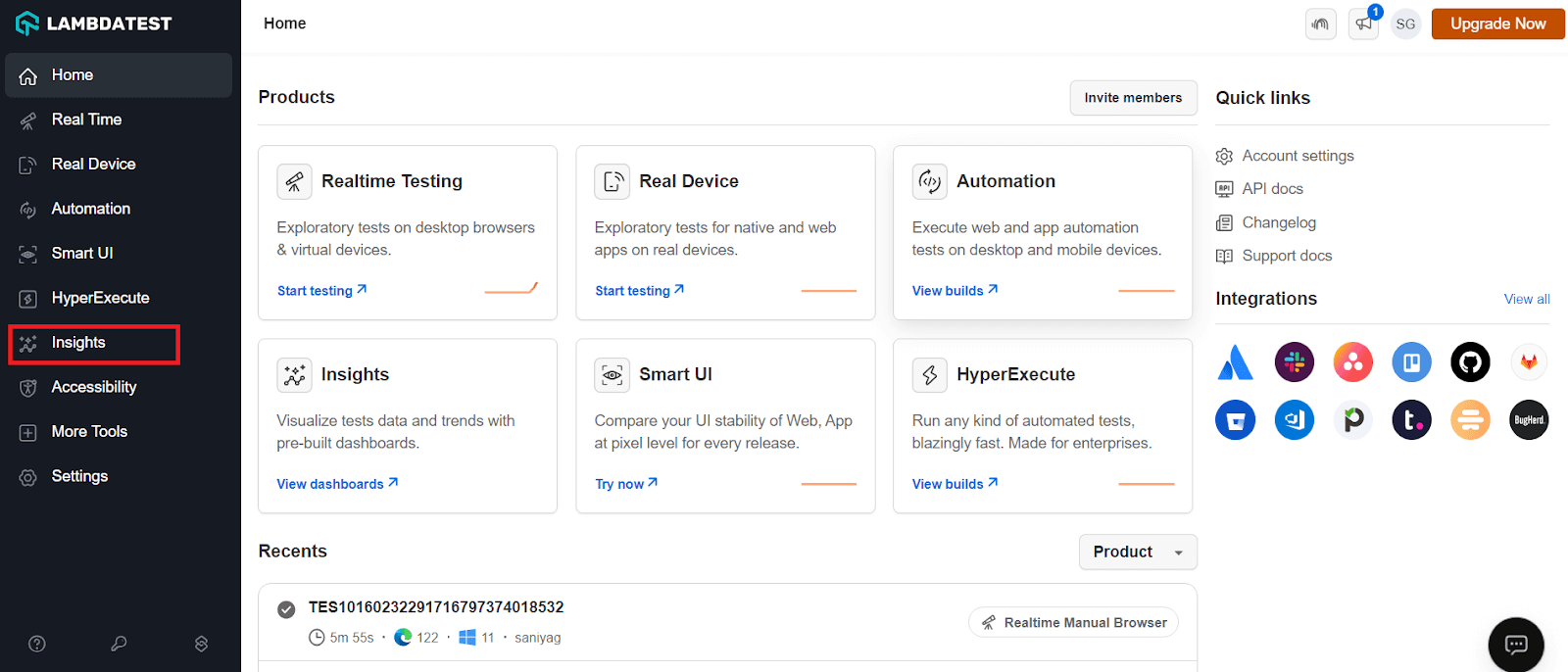Viewport: 1568px width, 672px height.
Task: Open the Bitbucket integration icon
Action: coord(1235,420)
